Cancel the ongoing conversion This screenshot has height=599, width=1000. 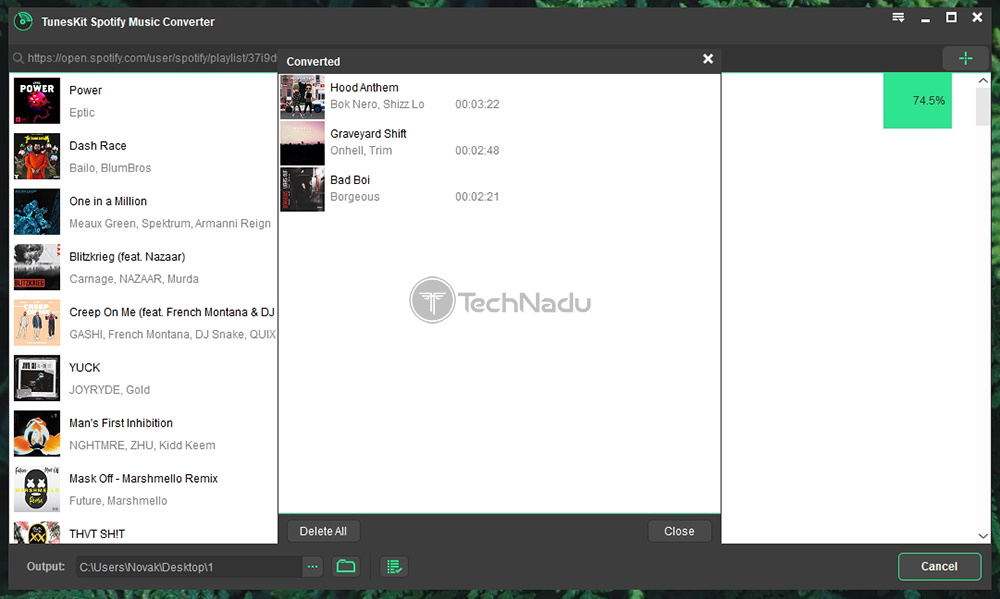coord(939,566)
